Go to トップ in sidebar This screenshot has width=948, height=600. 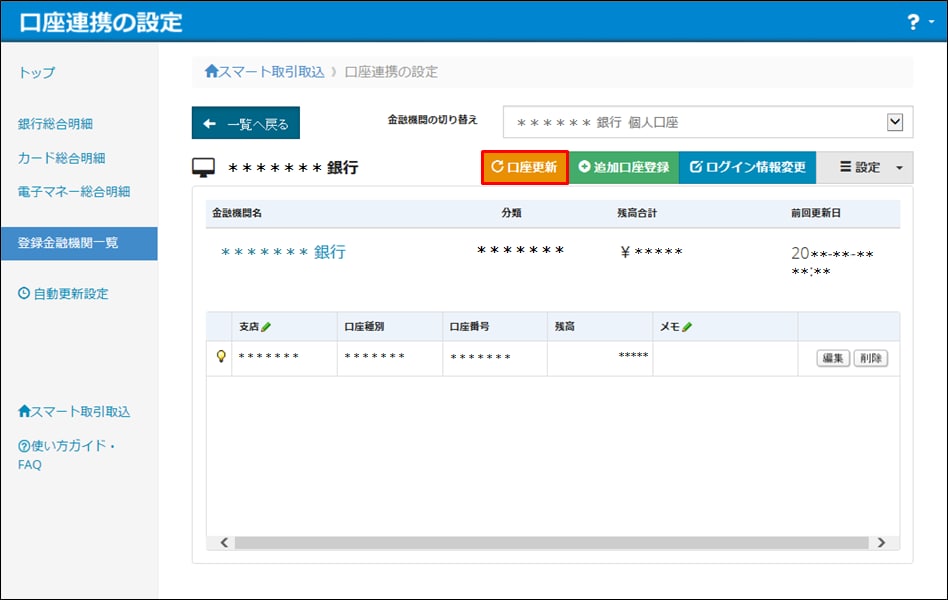[x=37, y=73]
